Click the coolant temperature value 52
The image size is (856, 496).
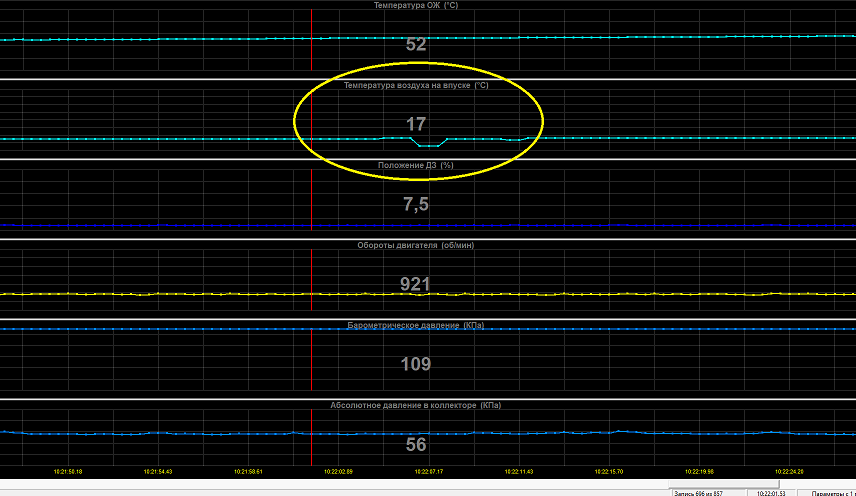(416, 44)
